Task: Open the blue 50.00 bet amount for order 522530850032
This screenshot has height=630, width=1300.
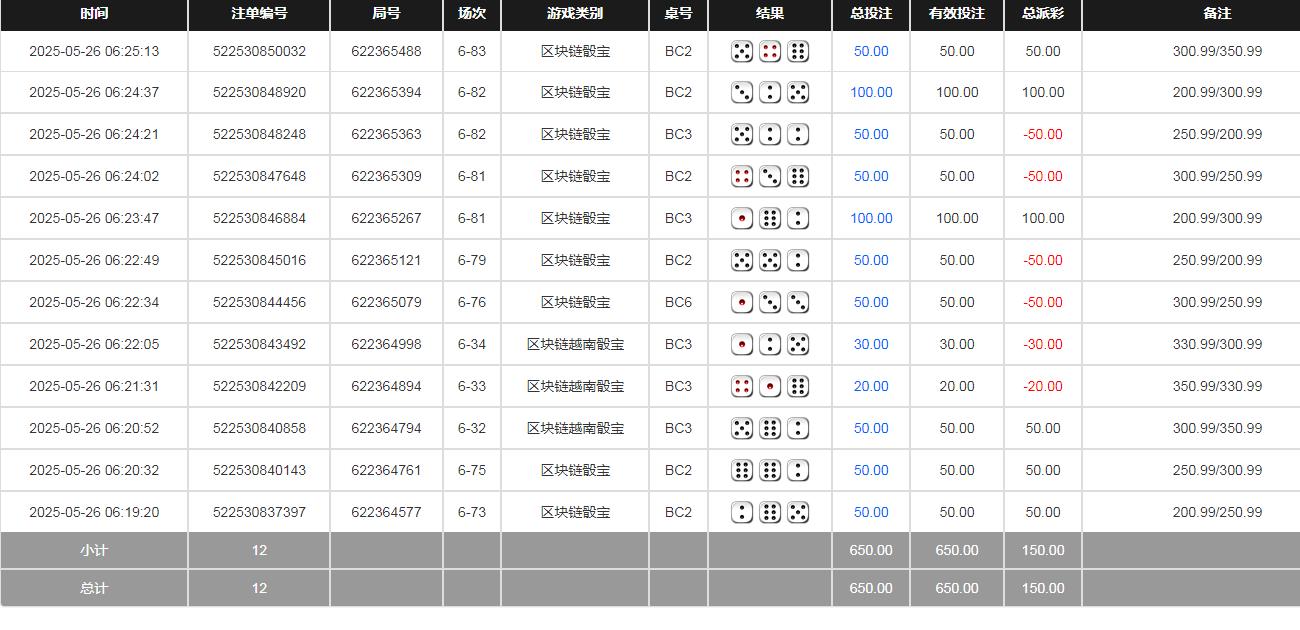Action: (x=870, y=51)
